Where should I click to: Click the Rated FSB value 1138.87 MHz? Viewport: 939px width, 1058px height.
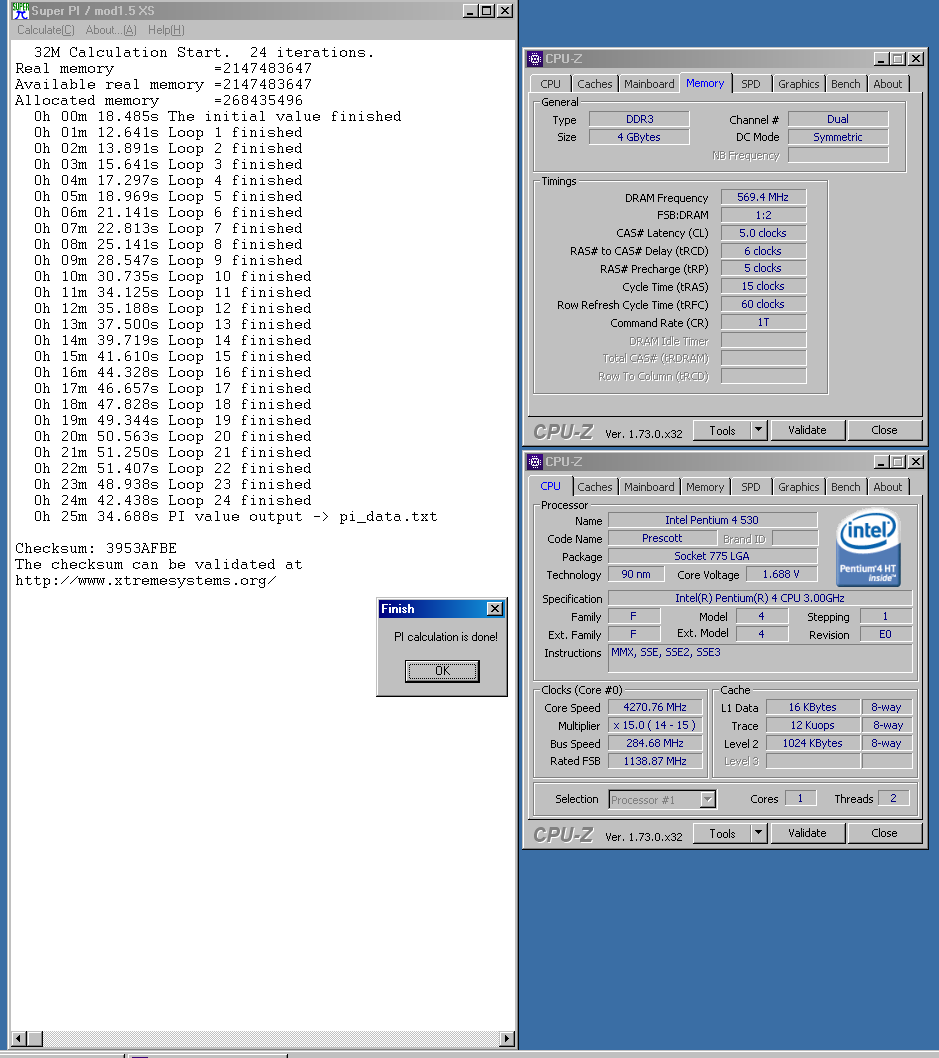(655, 761)
